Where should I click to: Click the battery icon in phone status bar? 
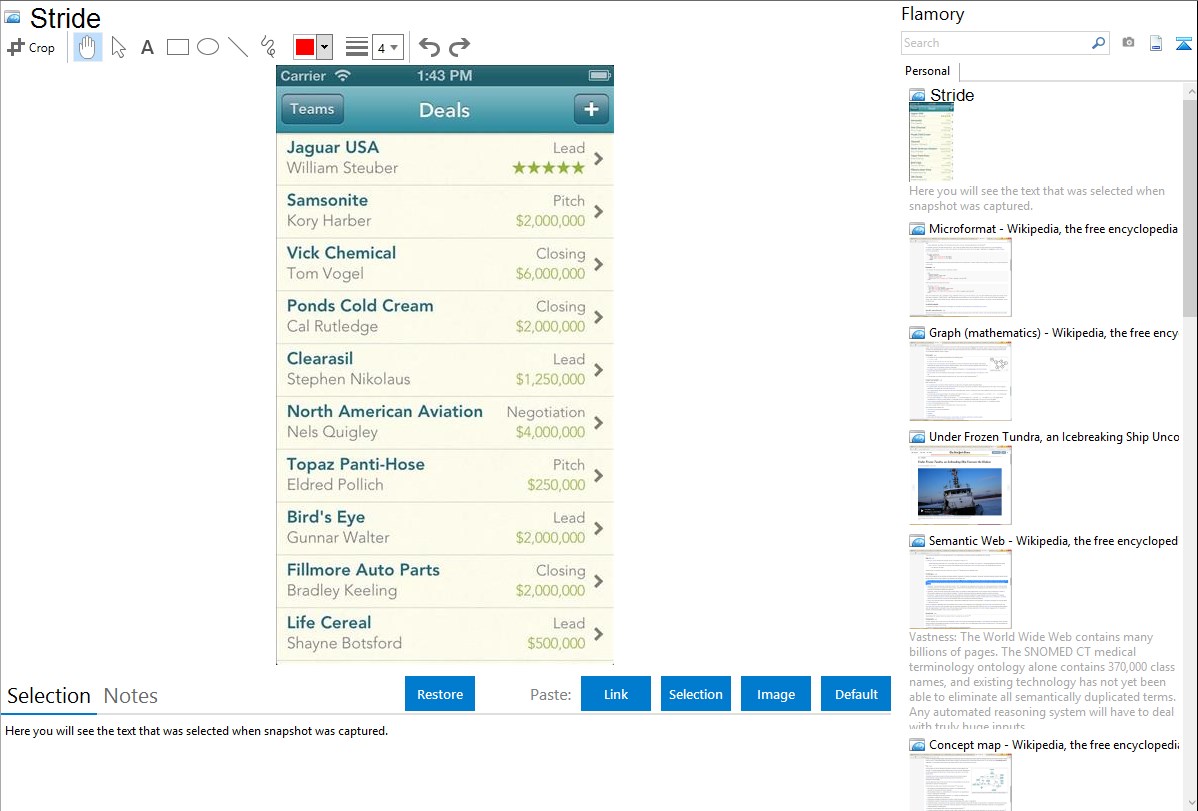click(x=600, y=75)
